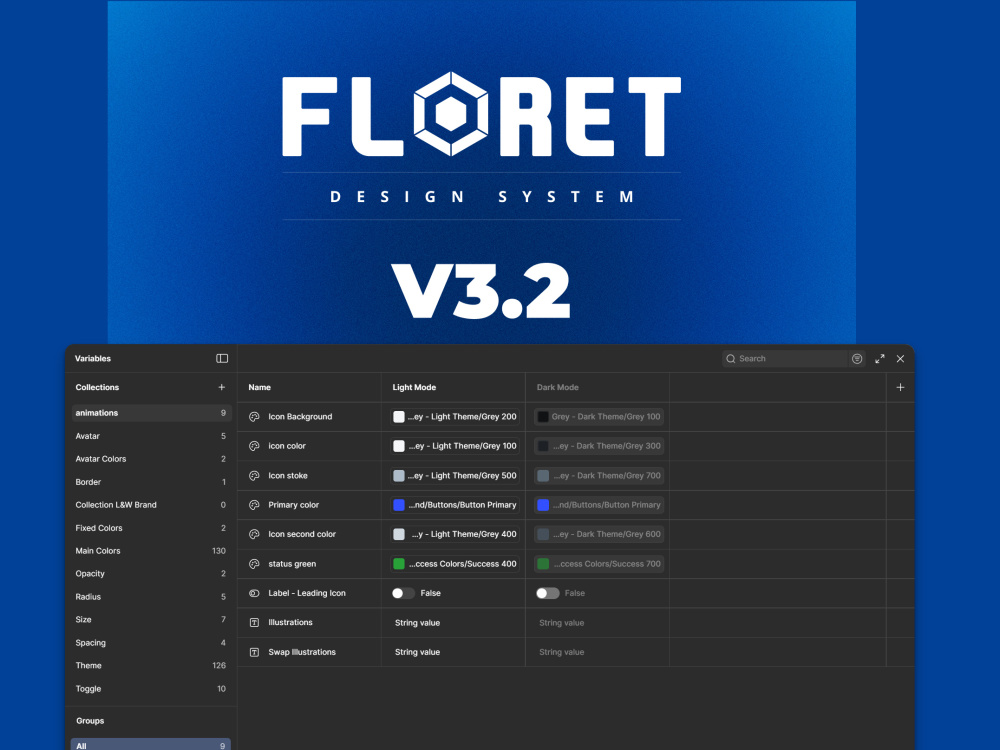Select the Toggle collection
This screenshot has width=1000, height=750.
coord(151,688)
